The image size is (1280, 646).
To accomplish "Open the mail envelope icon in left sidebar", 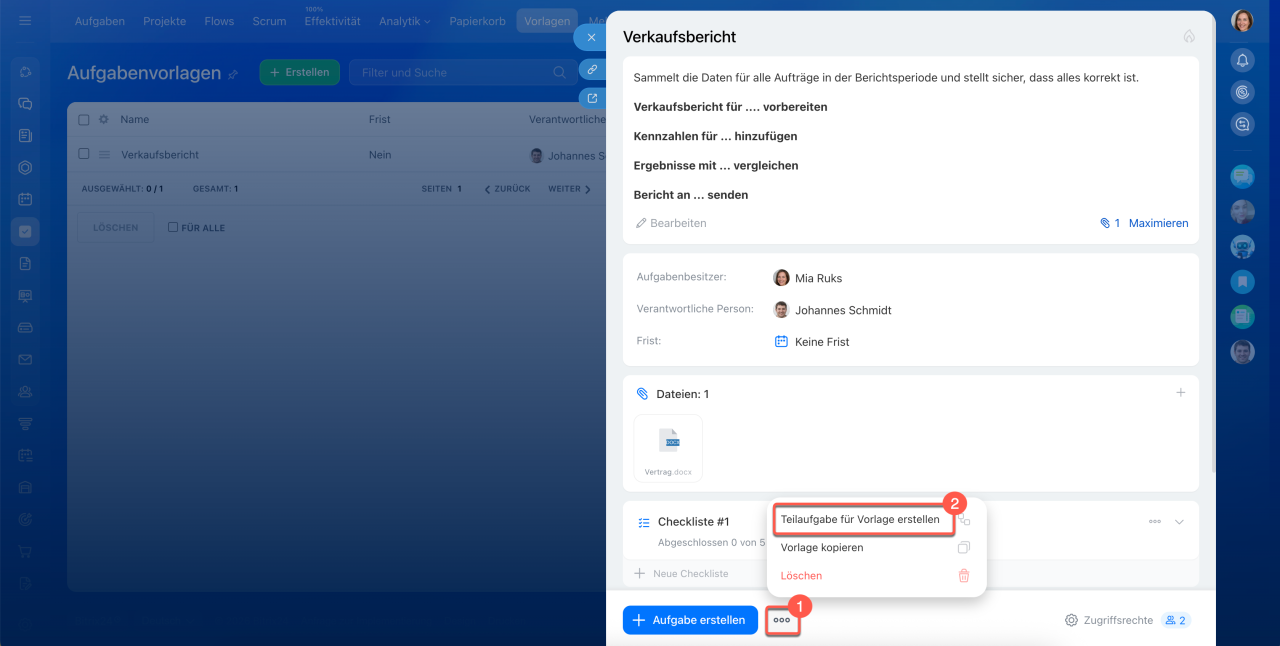I will (x=25, y=359).
